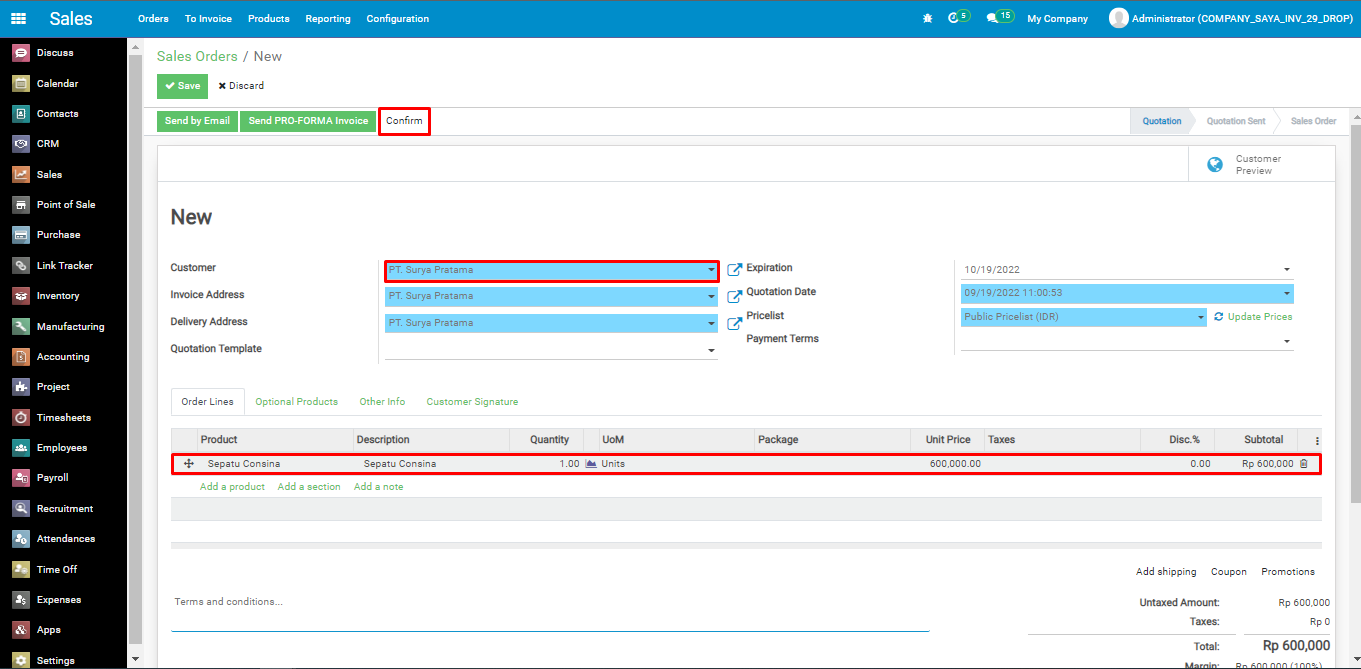Expand the Quotation Template dropdown
The image size is (1361, 669).
[711, 351]
